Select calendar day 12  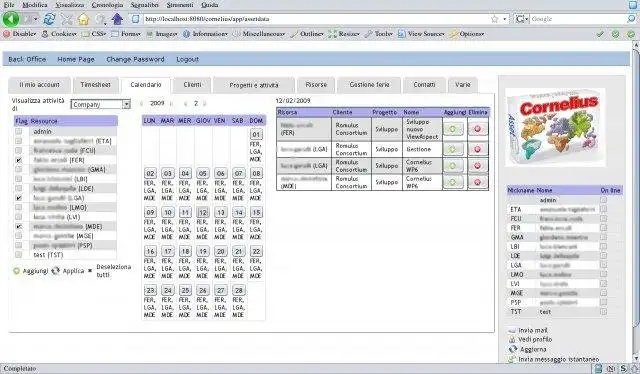click(203, 212)
